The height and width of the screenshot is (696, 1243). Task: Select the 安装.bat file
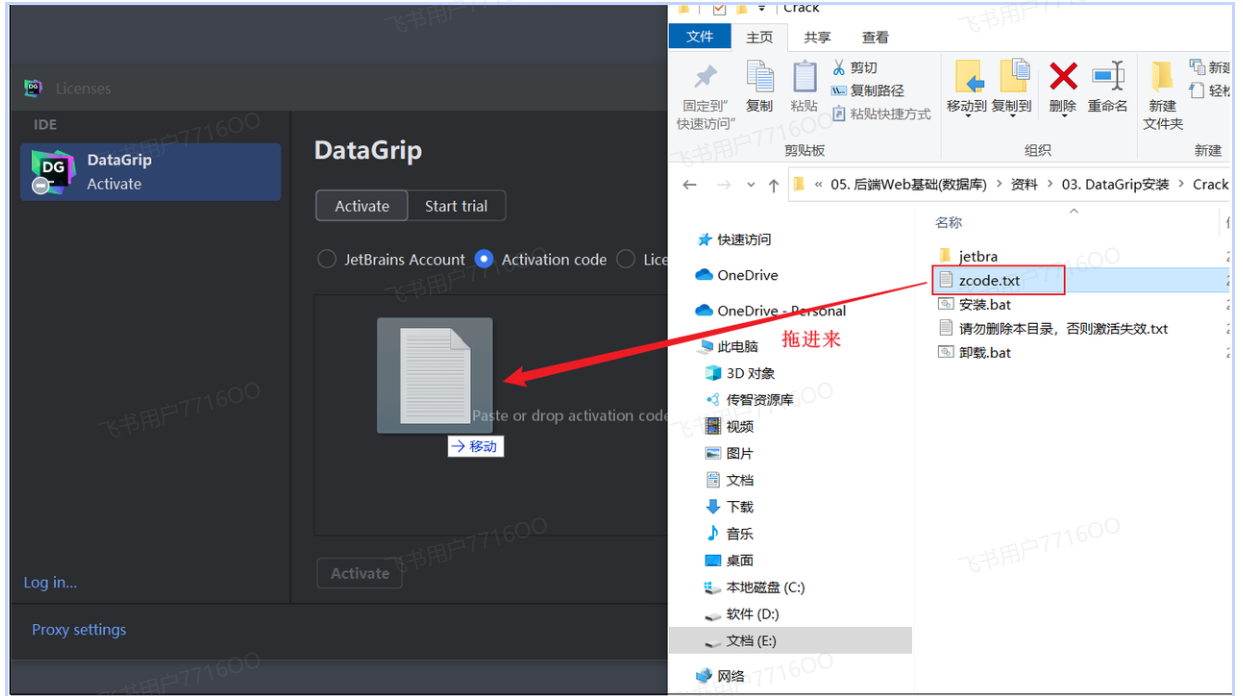pos(974,304)
